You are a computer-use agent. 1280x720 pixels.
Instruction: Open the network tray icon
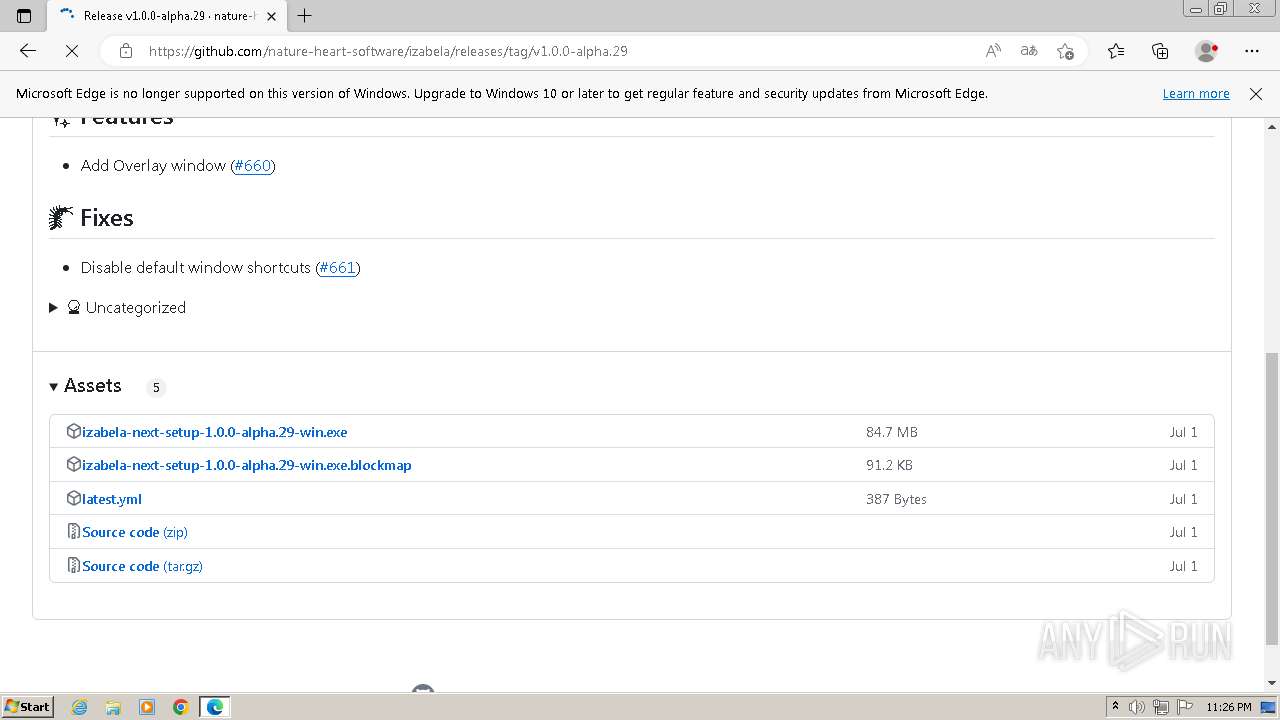click(x=1161, y=707)
